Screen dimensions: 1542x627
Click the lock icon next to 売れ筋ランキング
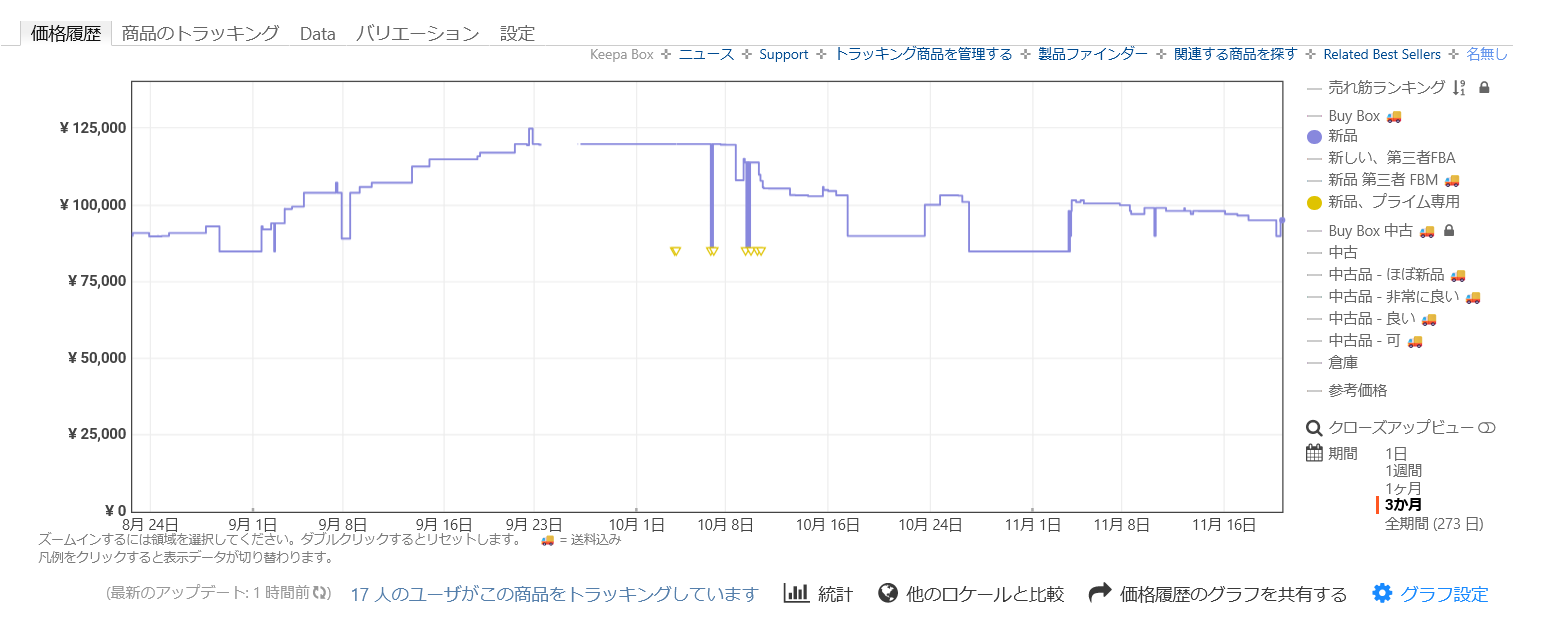pyautogui.click(x=1484, y=88)
